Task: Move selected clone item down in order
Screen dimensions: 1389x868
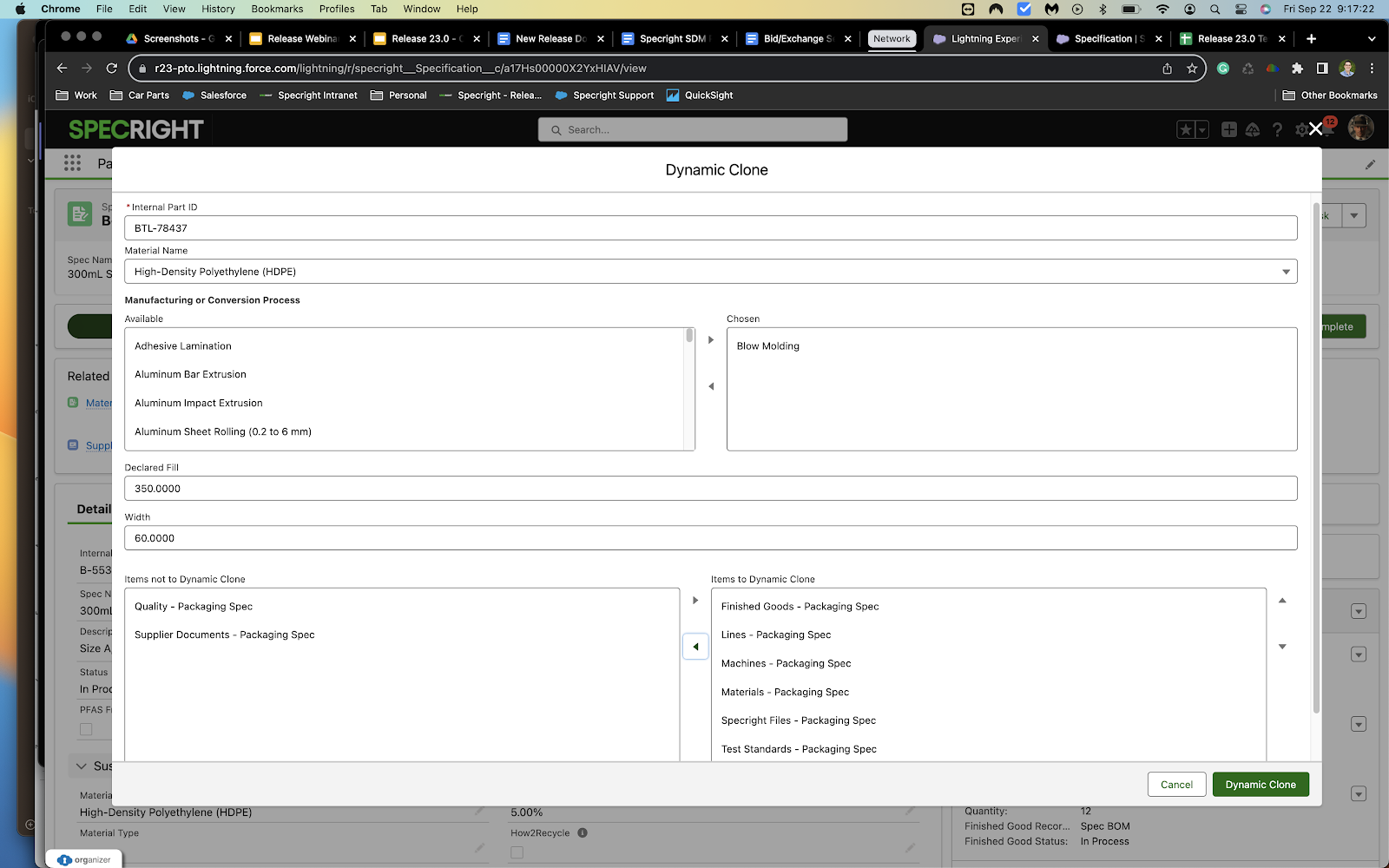Action: [1282, 647]
